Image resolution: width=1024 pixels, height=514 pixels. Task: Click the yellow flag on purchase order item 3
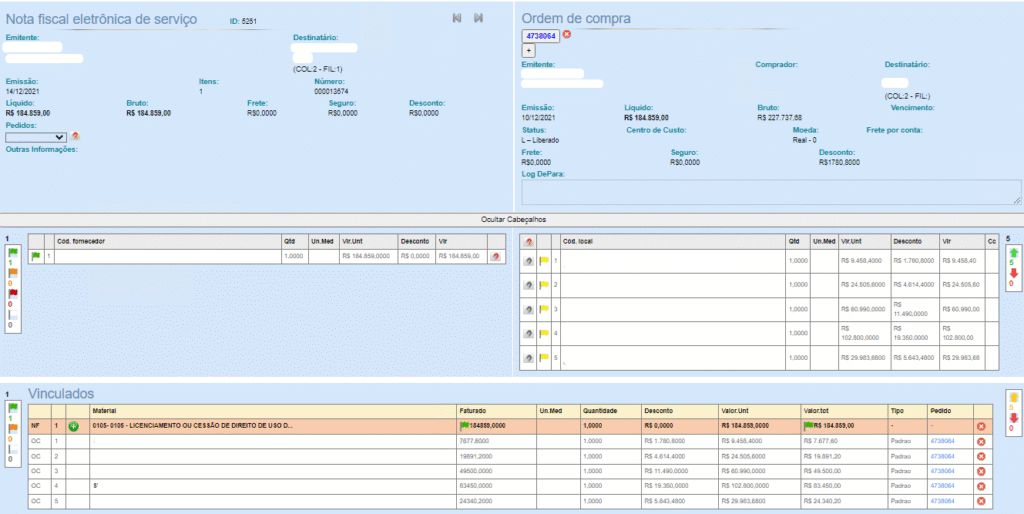click(x=544, y=310)
